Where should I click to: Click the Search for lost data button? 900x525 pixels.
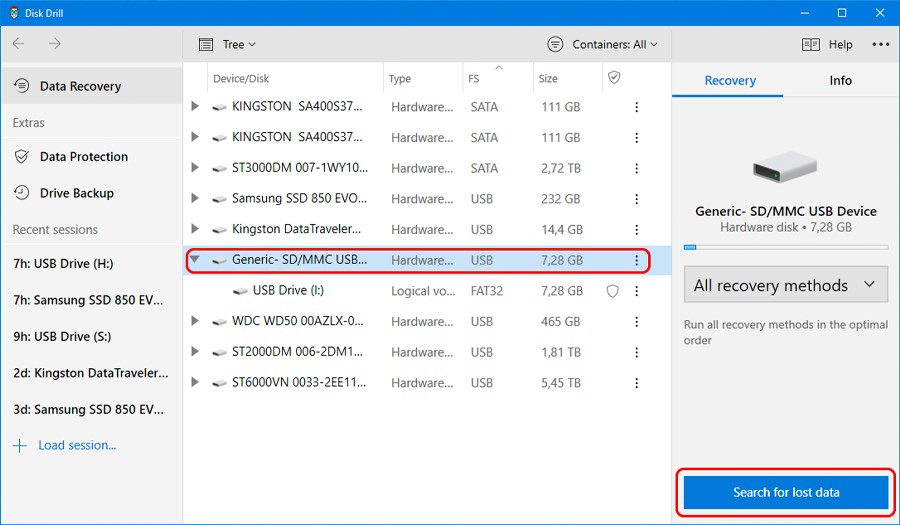785,492
